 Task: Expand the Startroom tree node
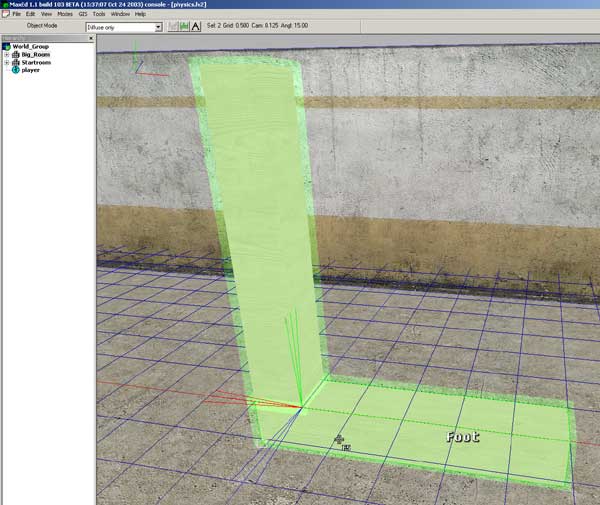point(7,62)
